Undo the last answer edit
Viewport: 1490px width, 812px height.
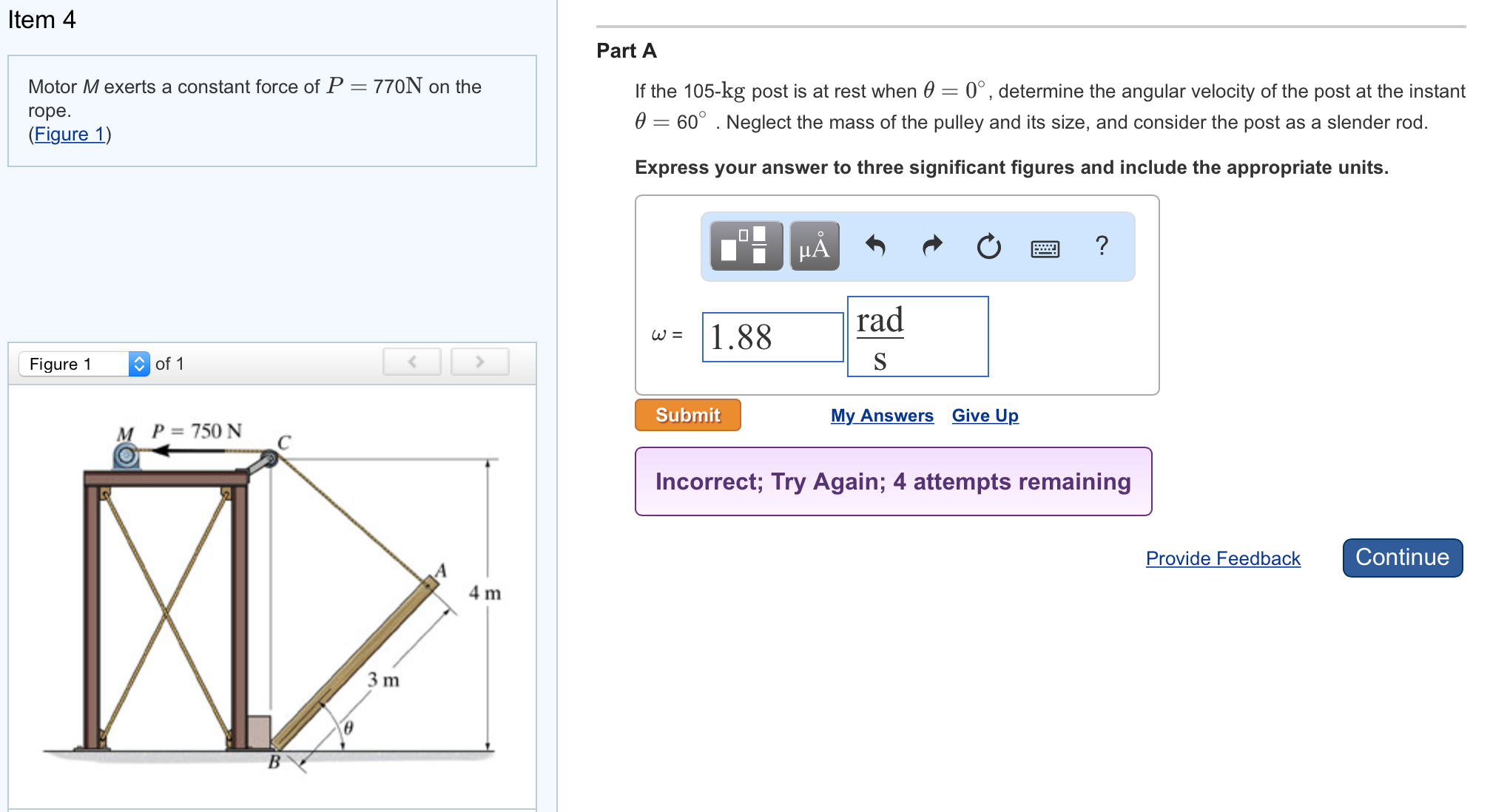877,246
